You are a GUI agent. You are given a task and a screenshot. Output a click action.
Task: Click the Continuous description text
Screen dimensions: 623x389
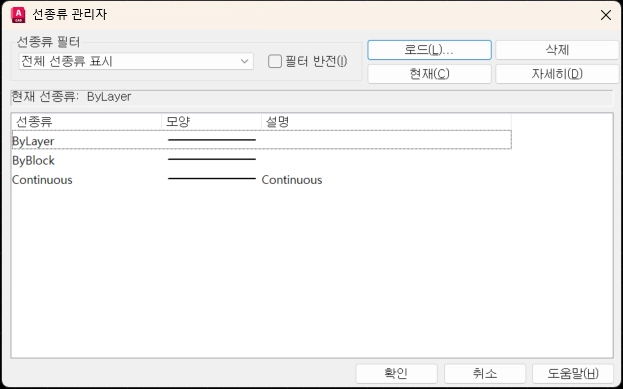292,180
